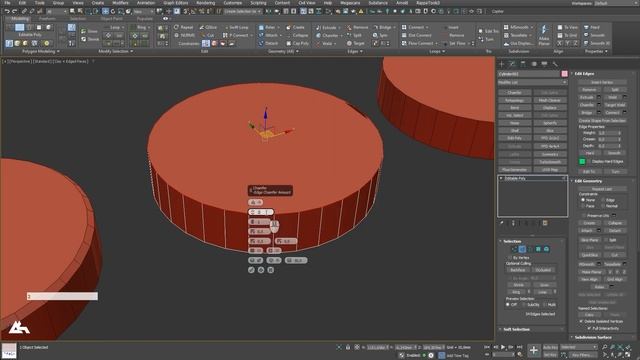Select Editable Poly in modifier stack
The image size is (640, 360).
(515, 178)
